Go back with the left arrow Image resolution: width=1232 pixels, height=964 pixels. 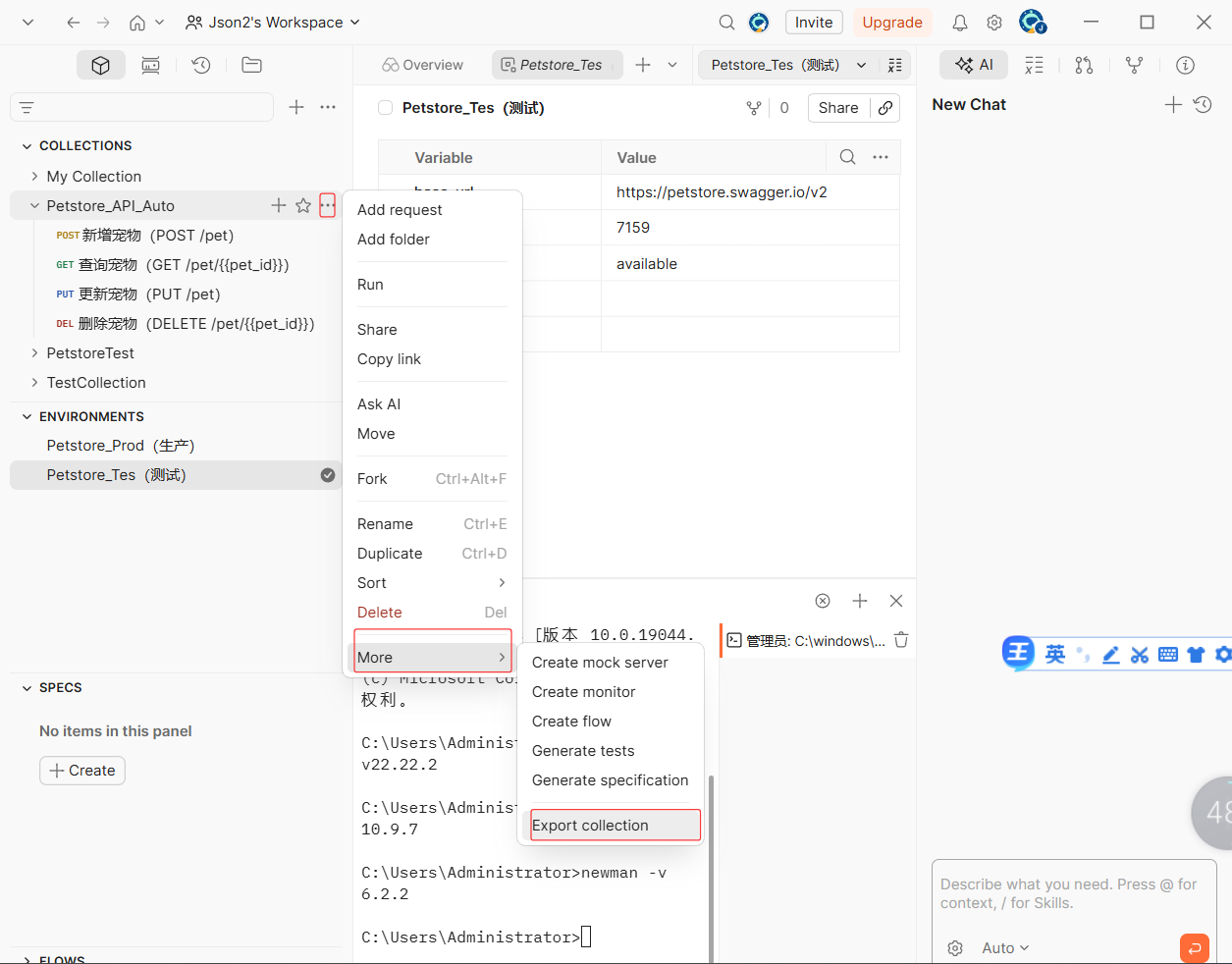click(x=74, y=23)
